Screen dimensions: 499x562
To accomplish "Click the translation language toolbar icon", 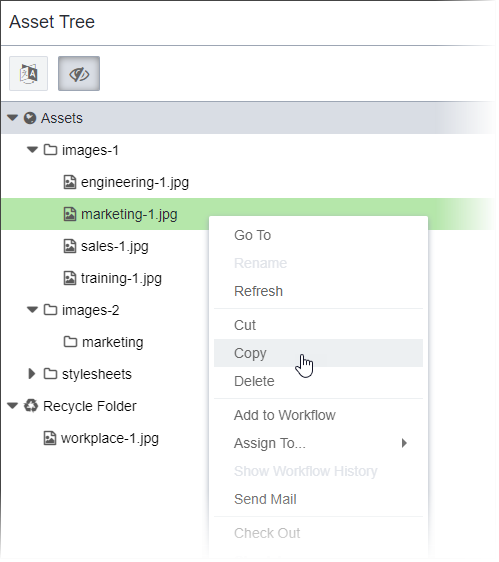I will (28, 74).
